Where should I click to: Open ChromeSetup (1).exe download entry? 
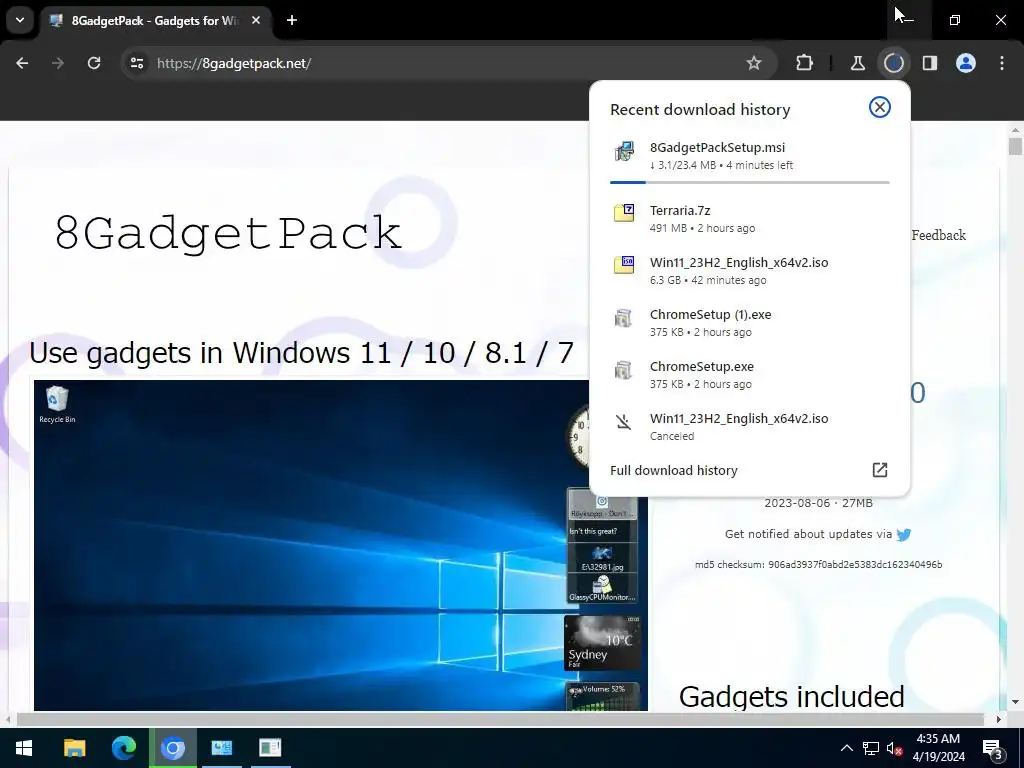click(x=750, y=323)
